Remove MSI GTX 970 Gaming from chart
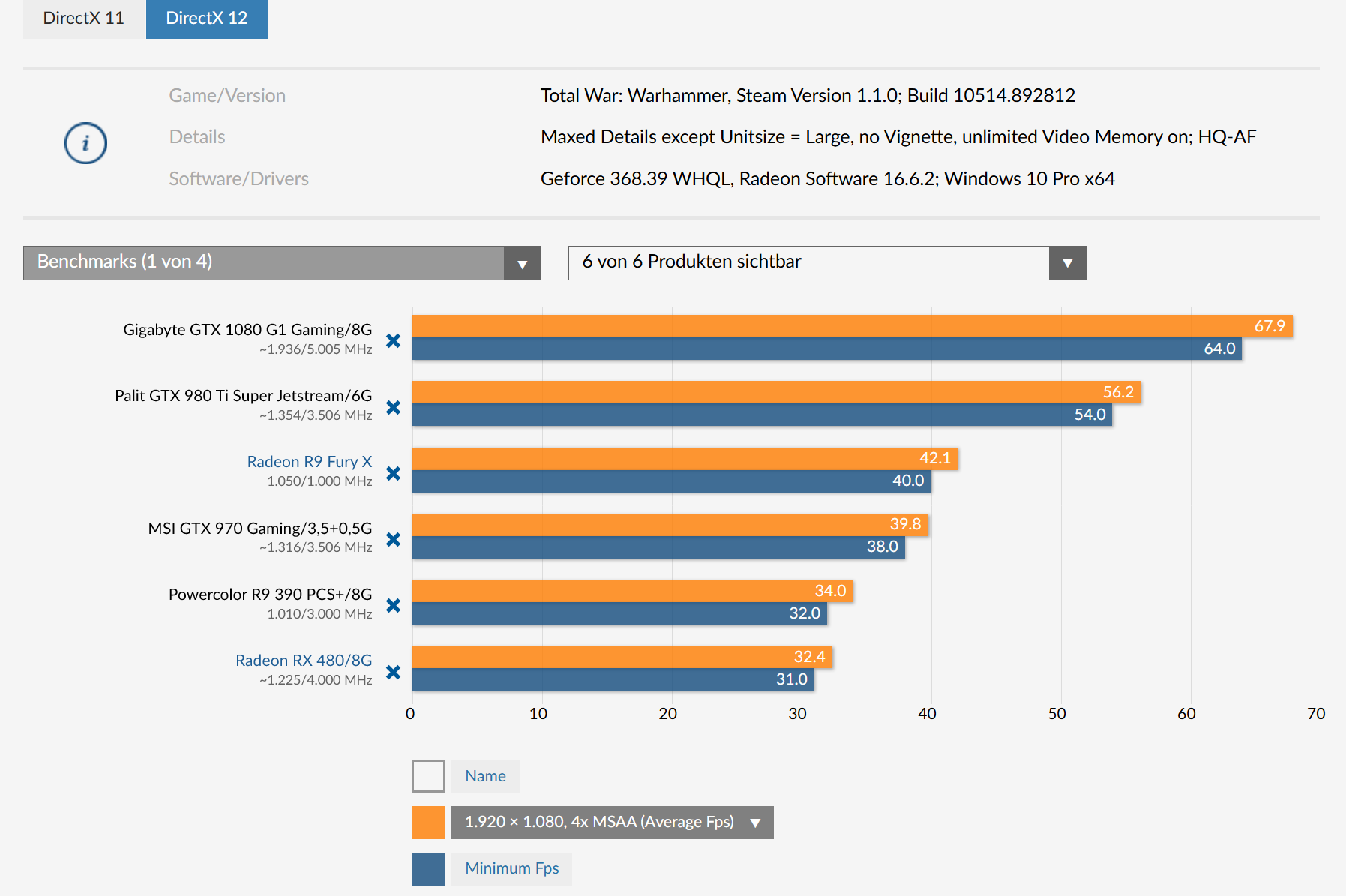1349x896 pixels. point(393,539)
